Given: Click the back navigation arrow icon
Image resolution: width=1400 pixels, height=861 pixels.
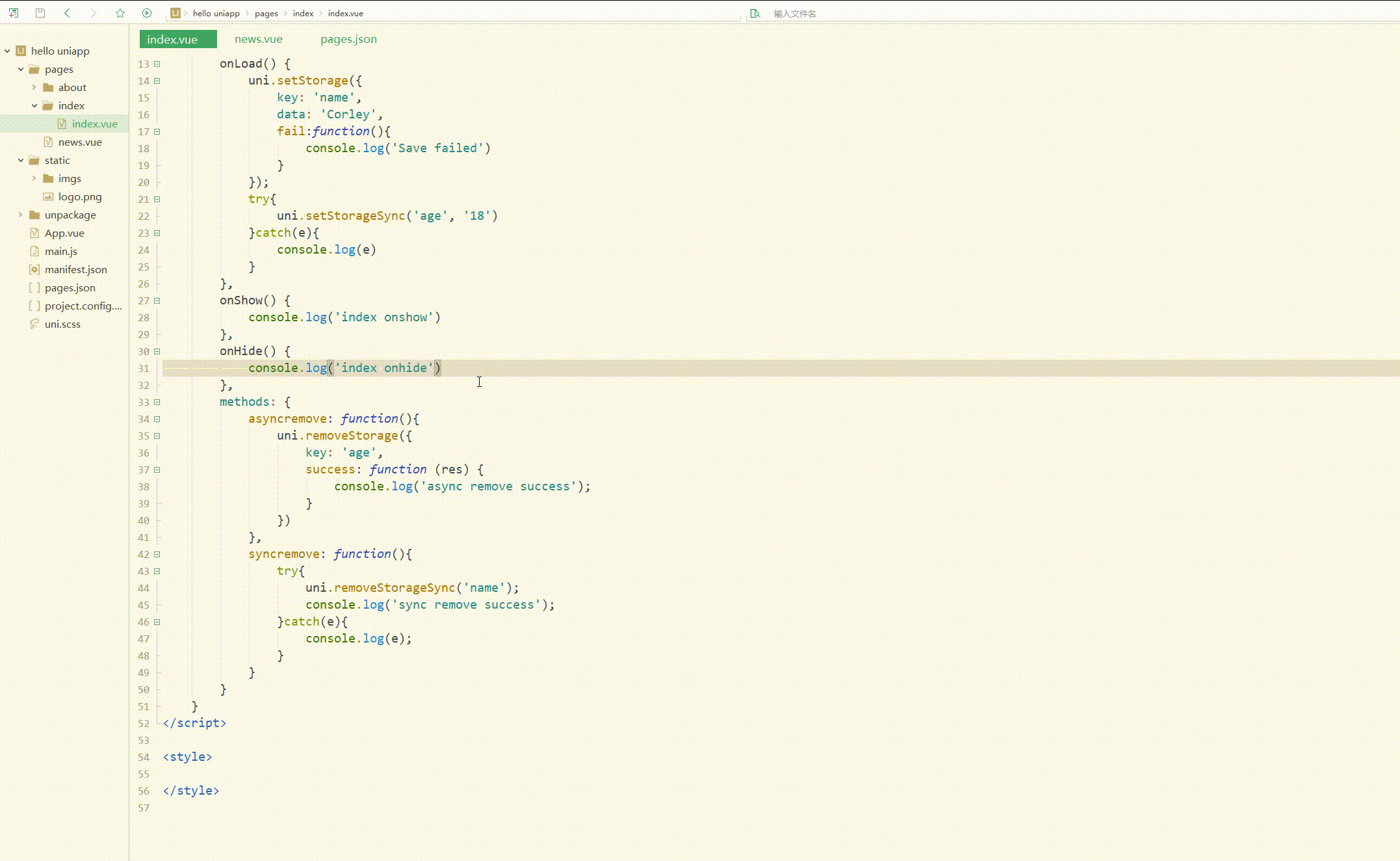Looking at the screenshot, I should pyautogui.click(x=66, y=13).
